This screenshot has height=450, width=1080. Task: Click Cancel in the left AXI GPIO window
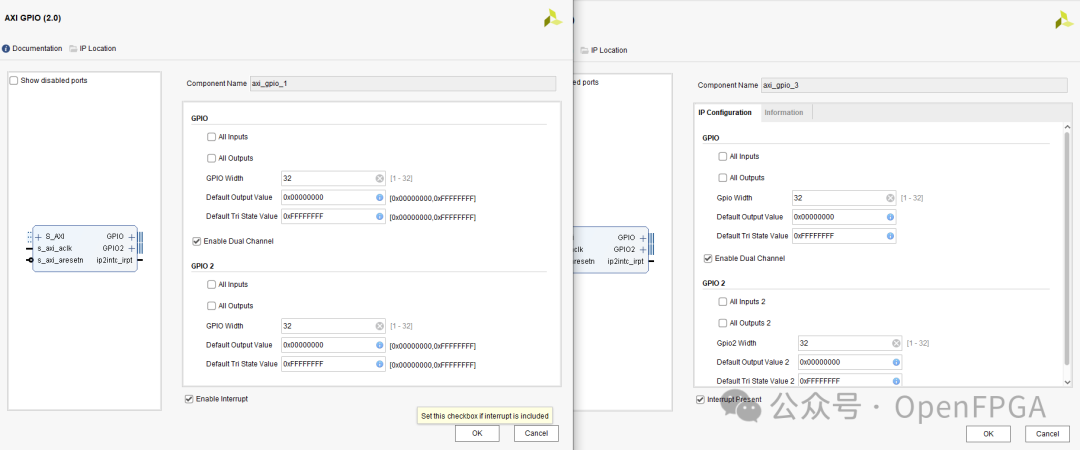(536, 433)
